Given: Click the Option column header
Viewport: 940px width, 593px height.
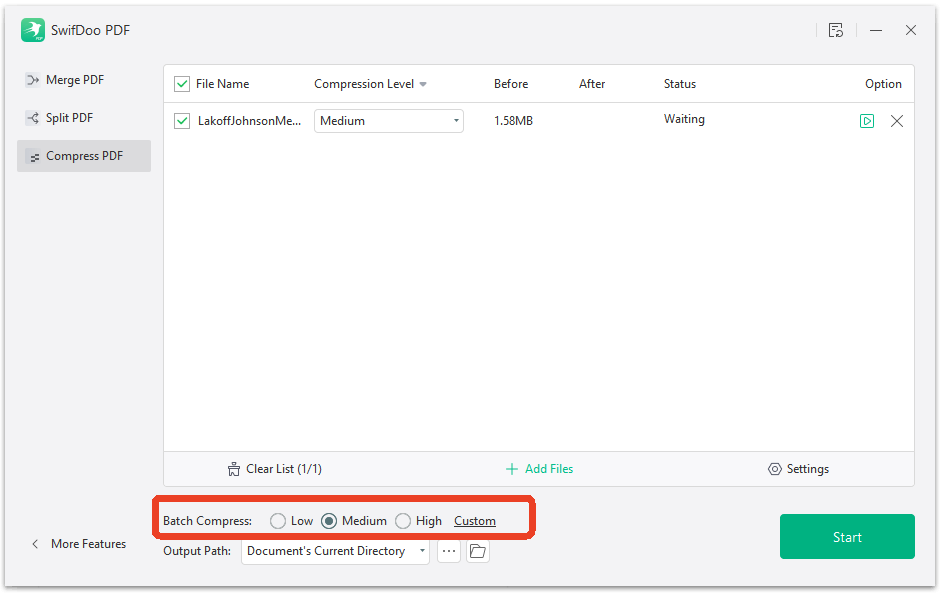Looking at the screenshot, I should coord(883,84).
